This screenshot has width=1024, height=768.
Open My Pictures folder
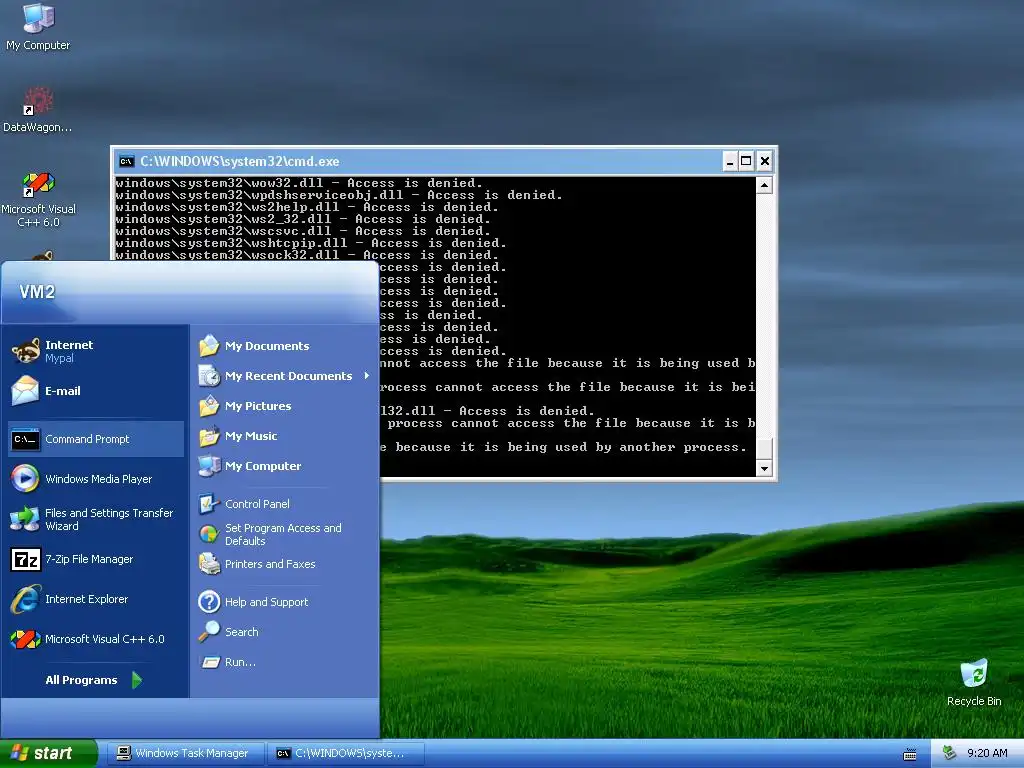point(284,406)
